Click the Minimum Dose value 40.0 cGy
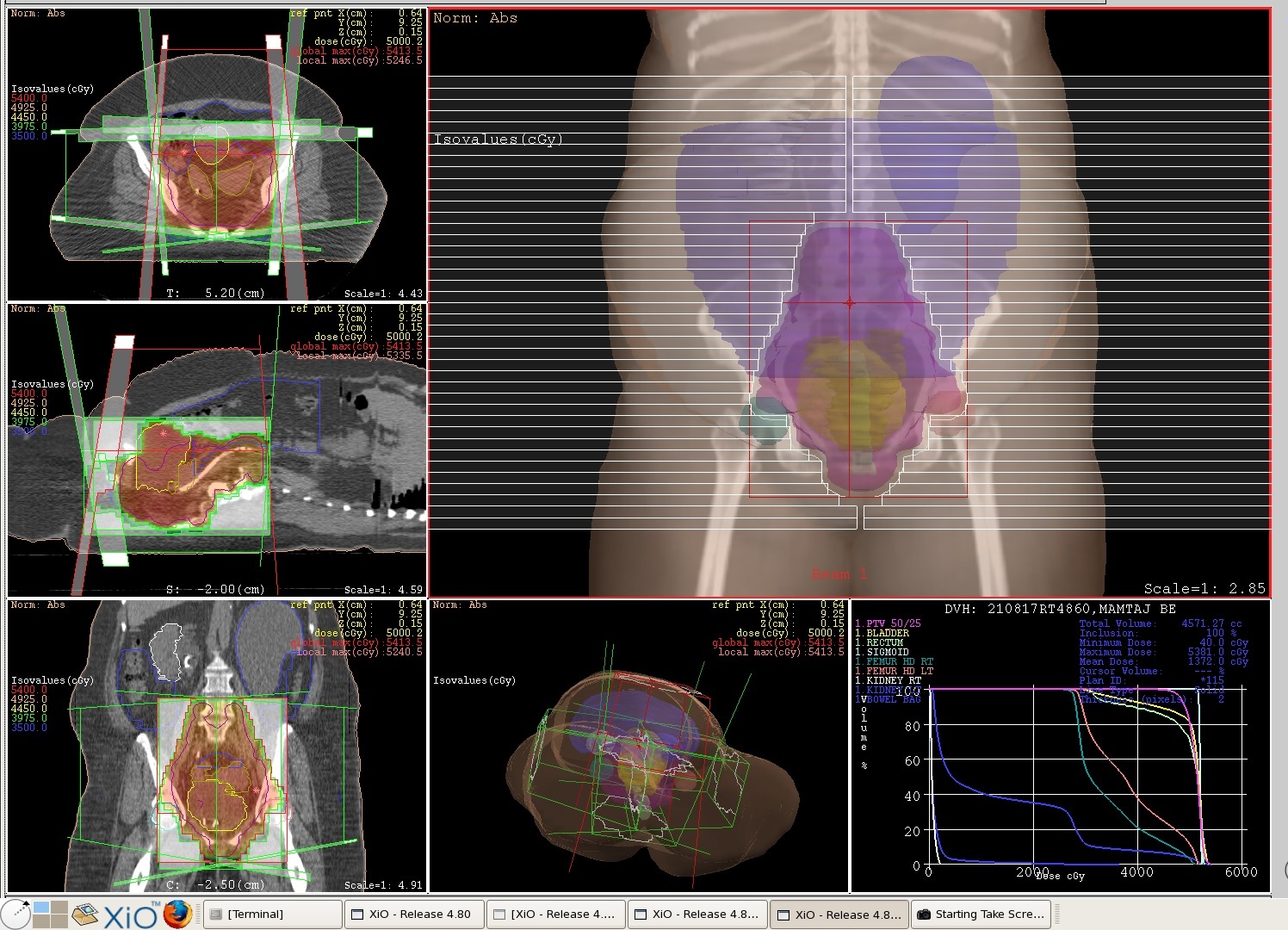Screen dimensions: 1288x930 click(x=1224, y=642)
